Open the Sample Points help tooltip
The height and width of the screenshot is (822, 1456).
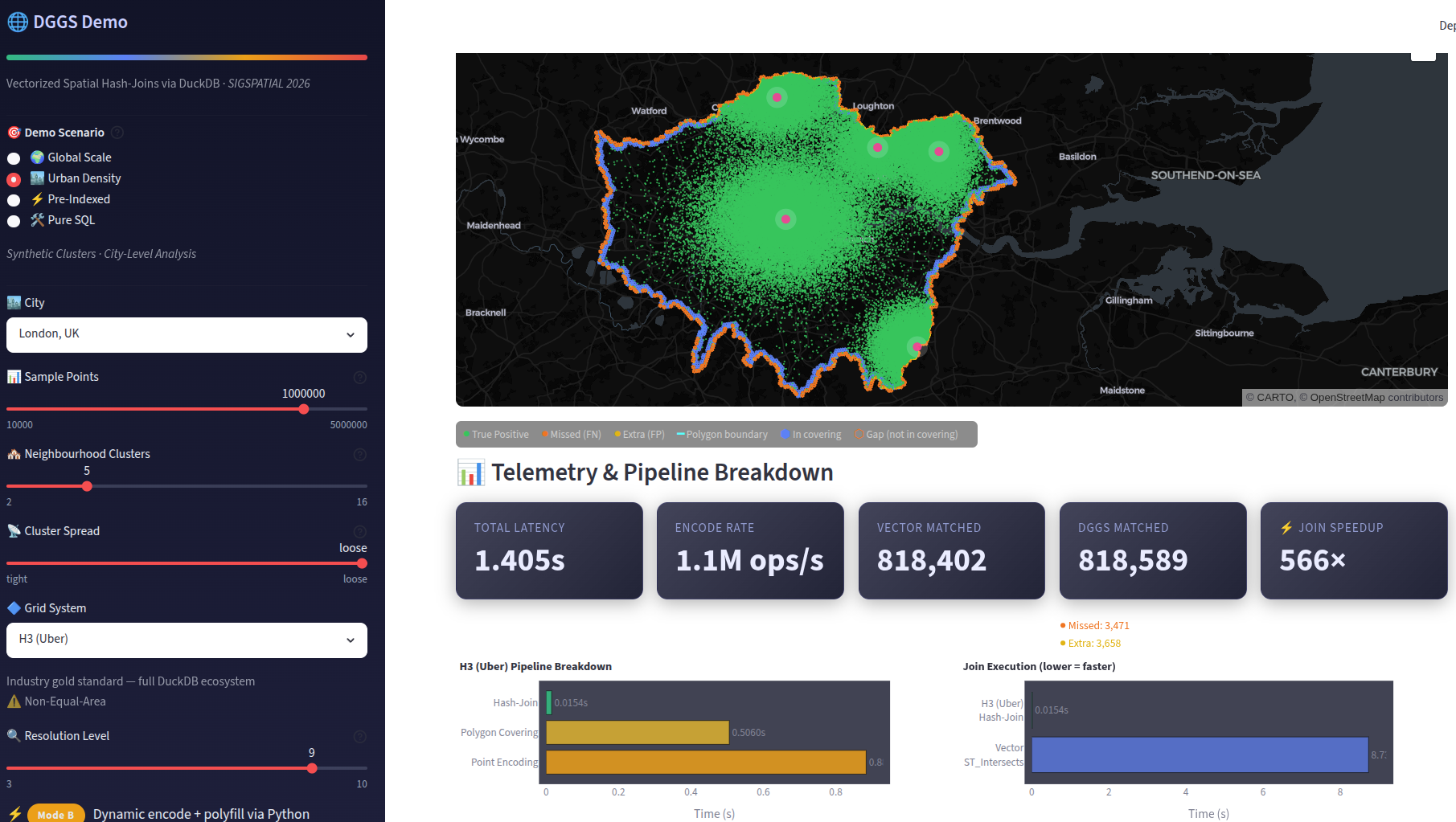[360, 377]
